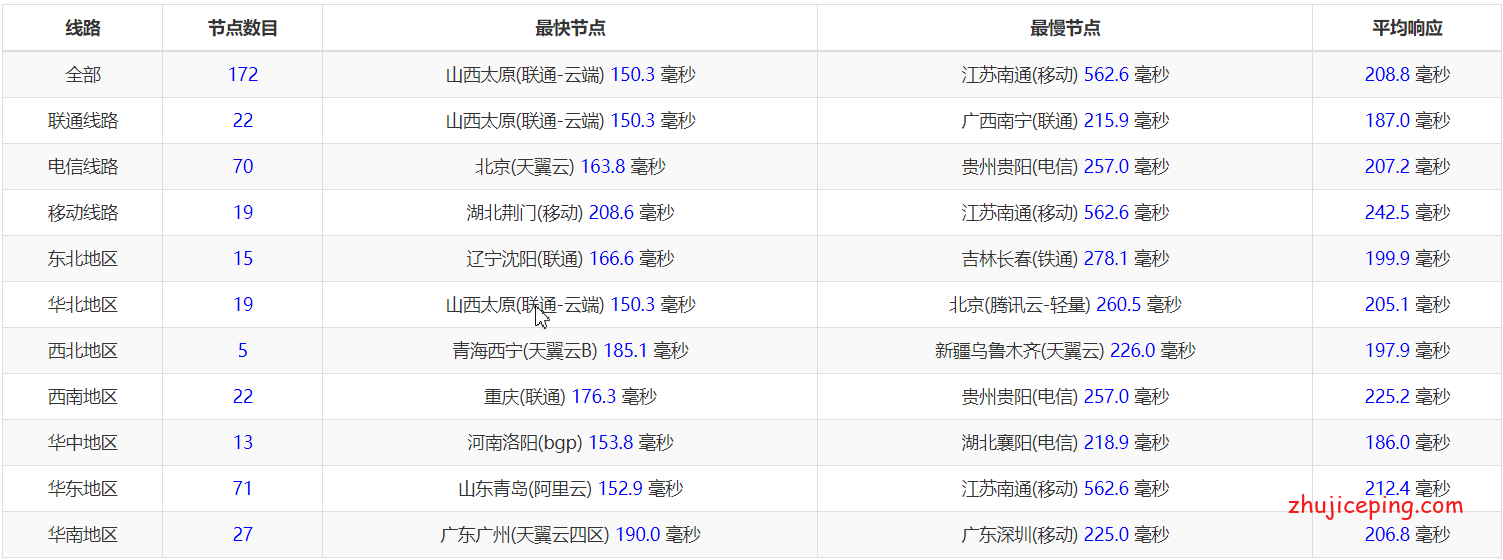Select the 西北地区 row label
1503x560 pixels.
pyautogui.click(x=83, y=351)
